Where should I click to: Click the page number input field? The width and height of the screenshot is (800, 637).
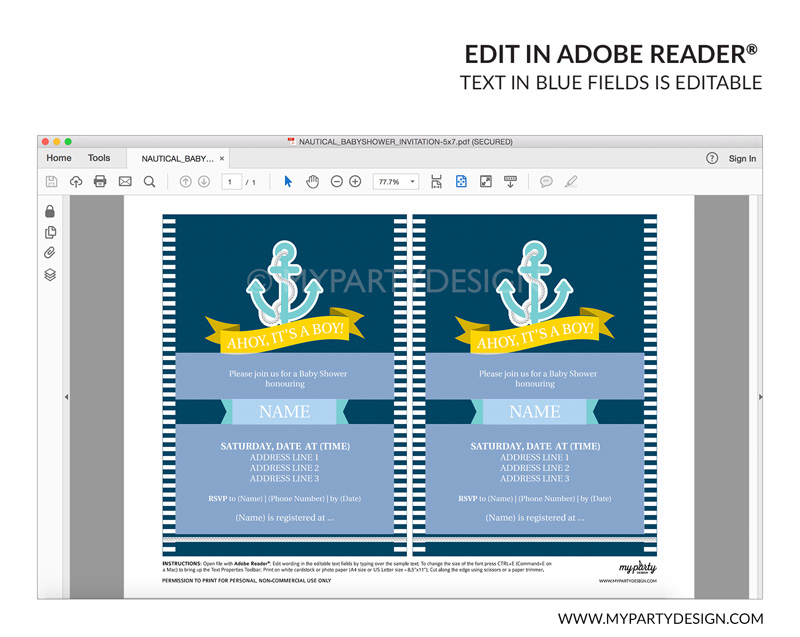231,182
